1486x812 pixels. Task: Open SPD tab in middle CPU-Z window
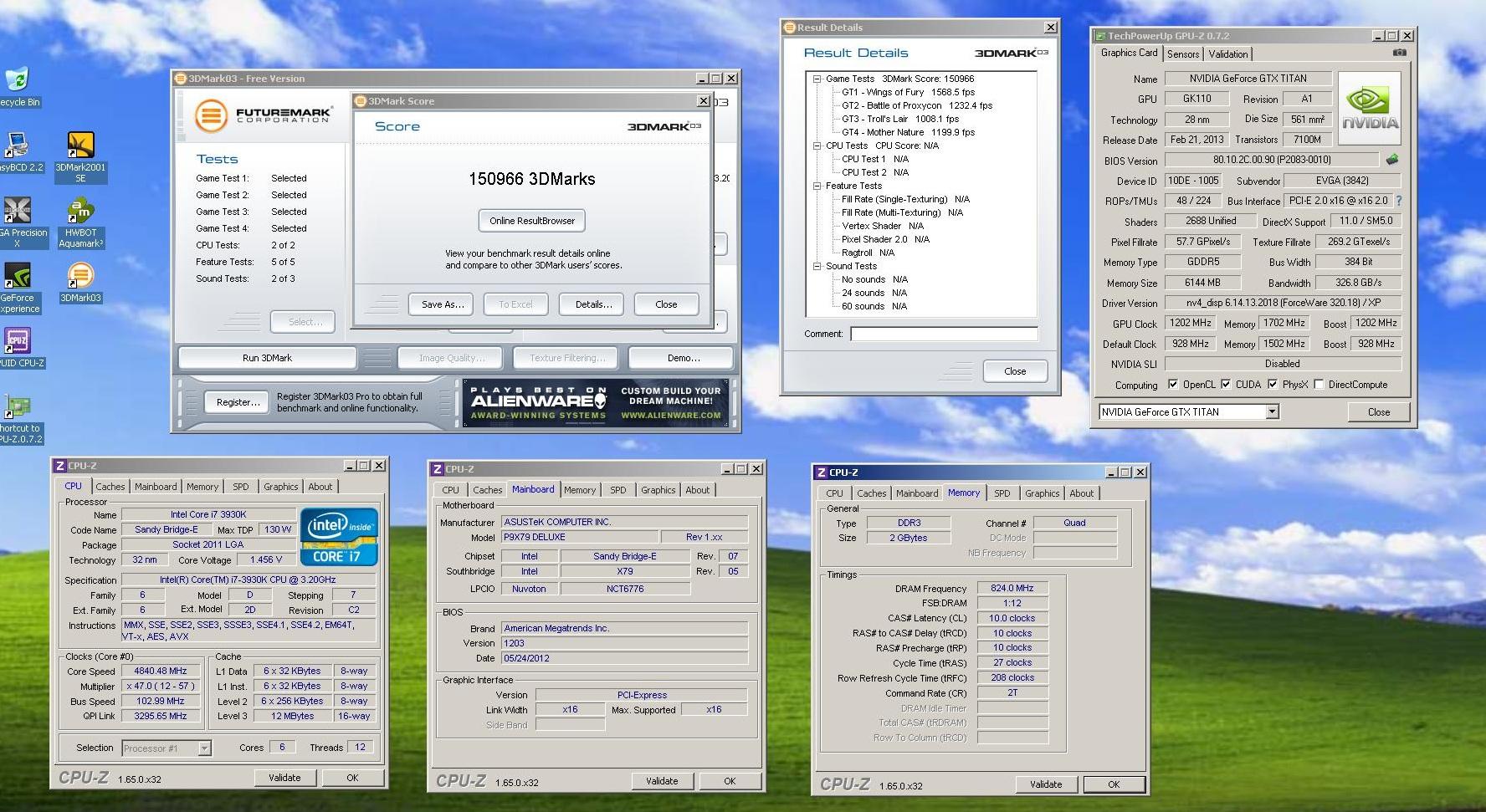[x=618, y=490]
